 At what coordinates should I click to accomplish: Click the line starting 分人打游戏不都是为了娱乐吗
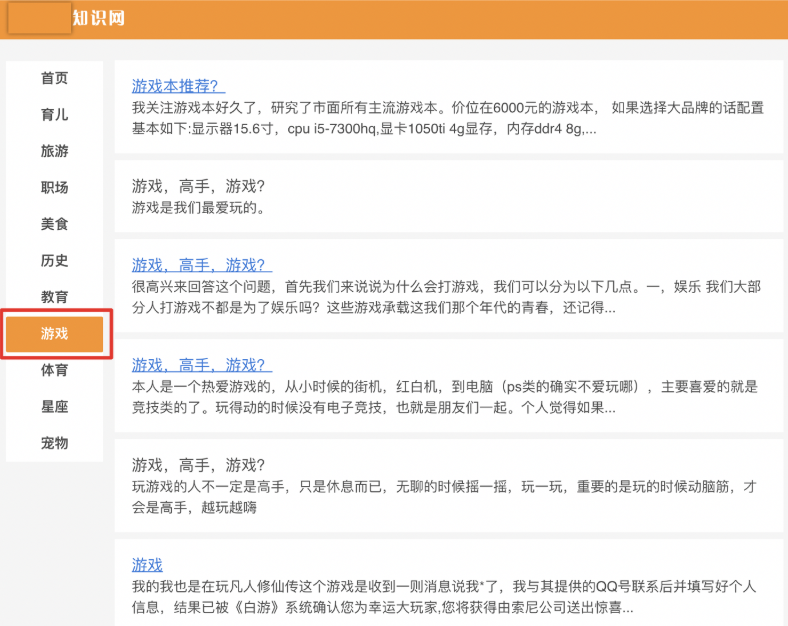[x=373, y=307]
